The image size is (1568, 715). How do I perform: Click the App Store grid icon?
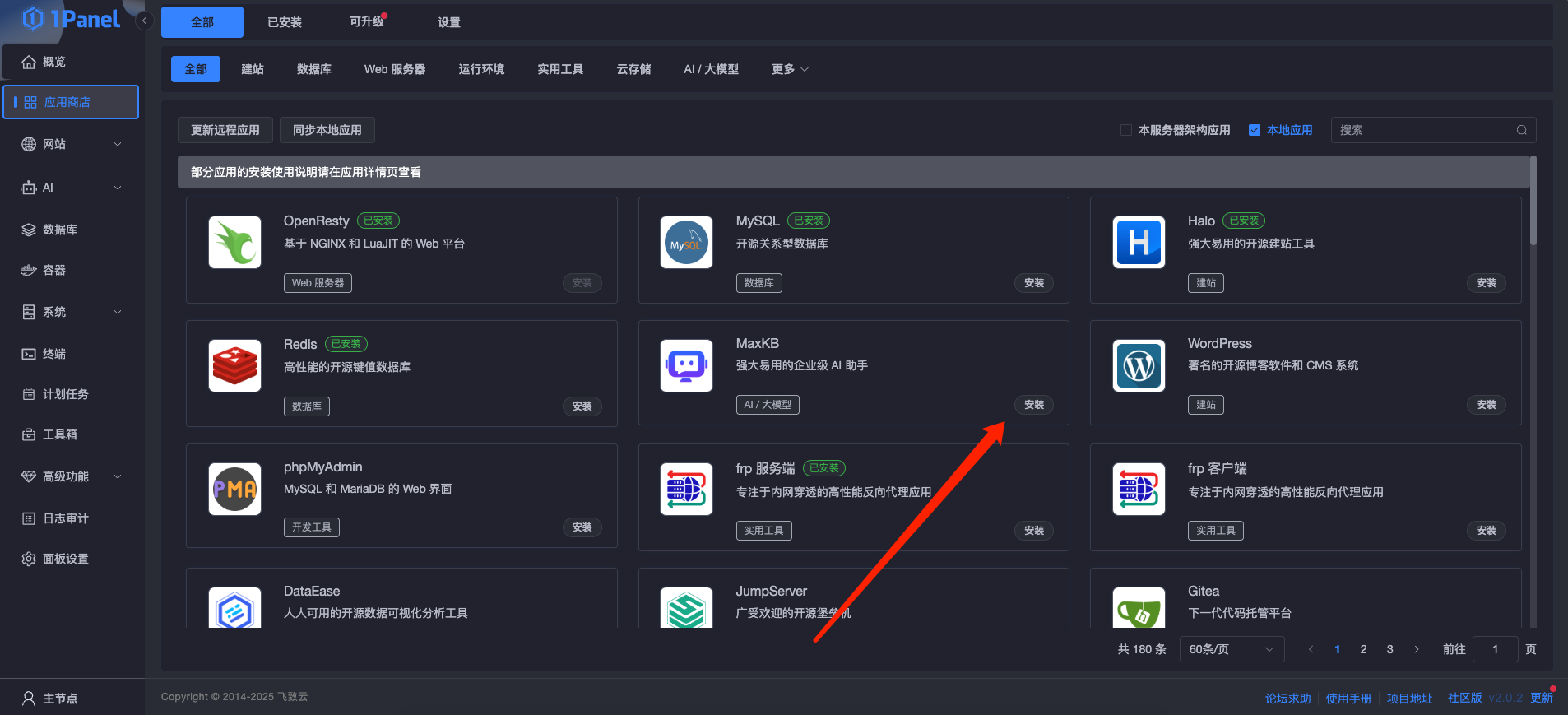(30, 102)
